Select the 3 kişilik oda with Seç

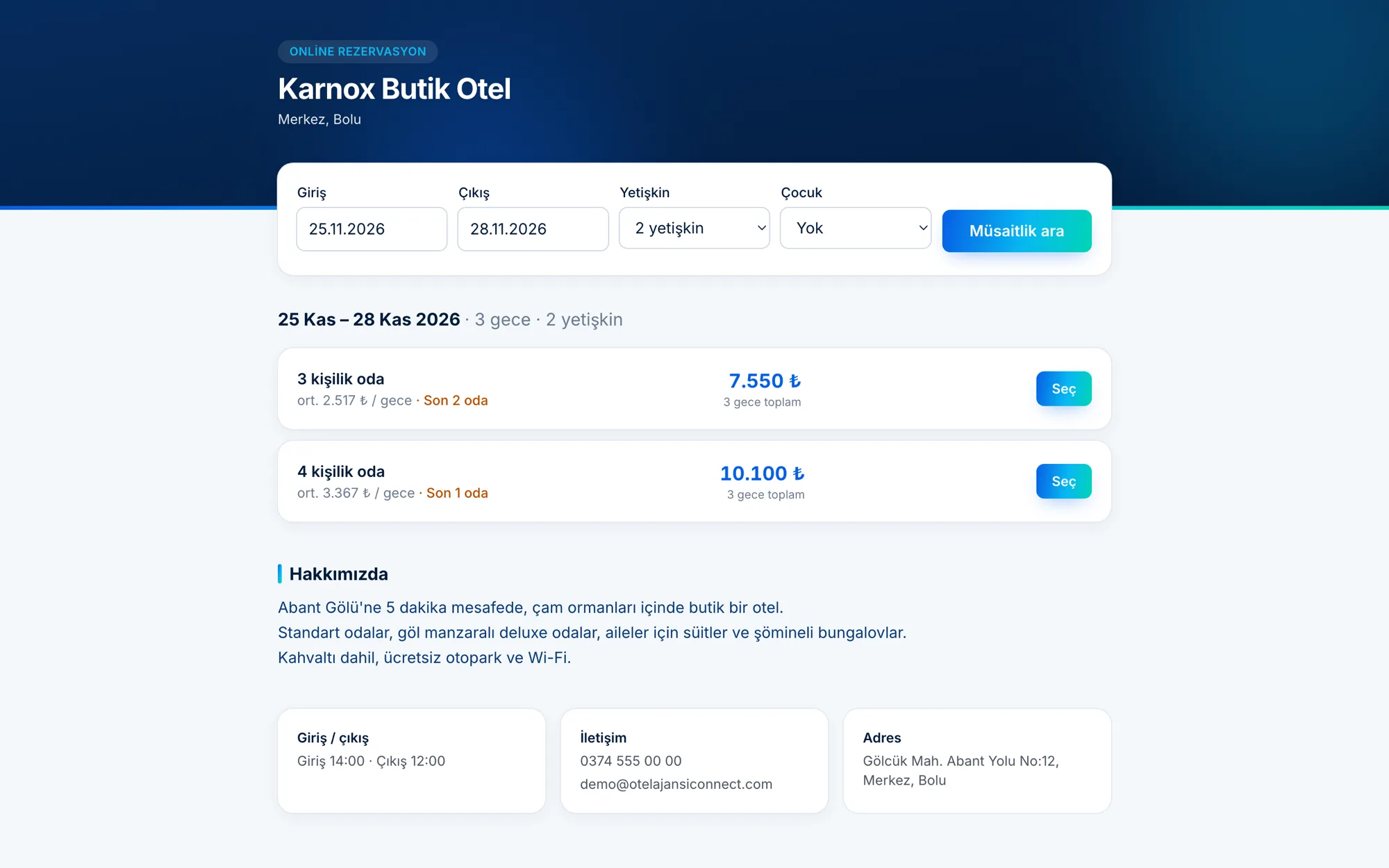[x=1063, y=389]
